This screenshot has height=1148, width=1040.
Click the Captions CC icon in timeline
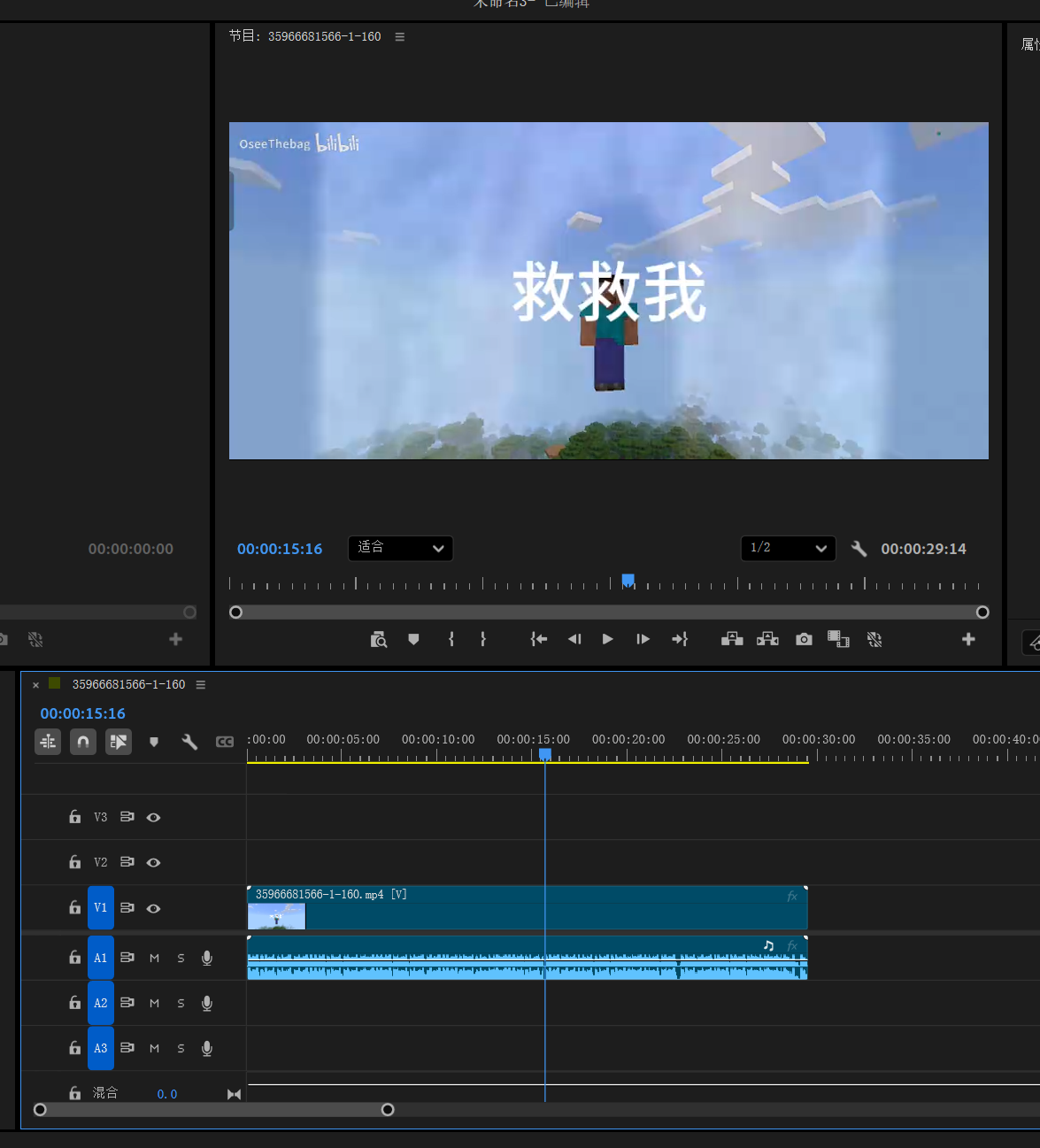(x=224, y=742)
